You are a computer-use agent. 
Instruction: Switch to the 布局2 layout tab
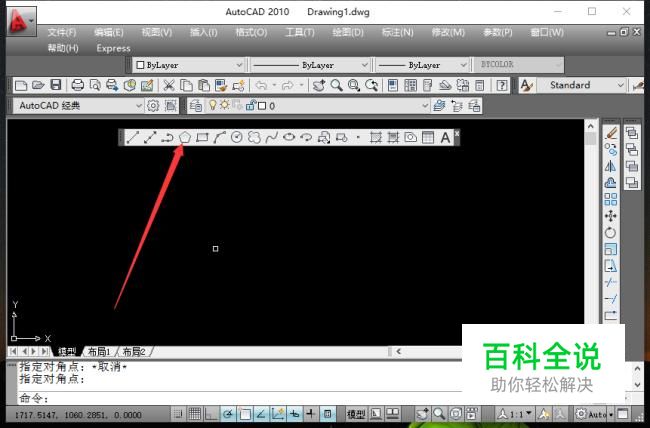coord(134,352)
